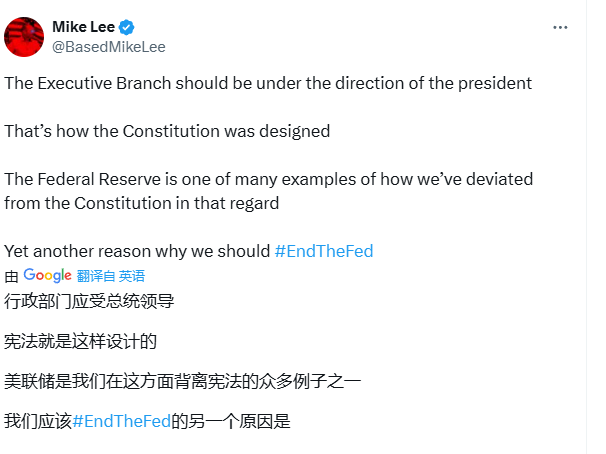Image resolution: width=606 pixels, height=454 pixels.
Task: Click the translated line "宪法就是这样设计的"
Action: pos(81,341)
